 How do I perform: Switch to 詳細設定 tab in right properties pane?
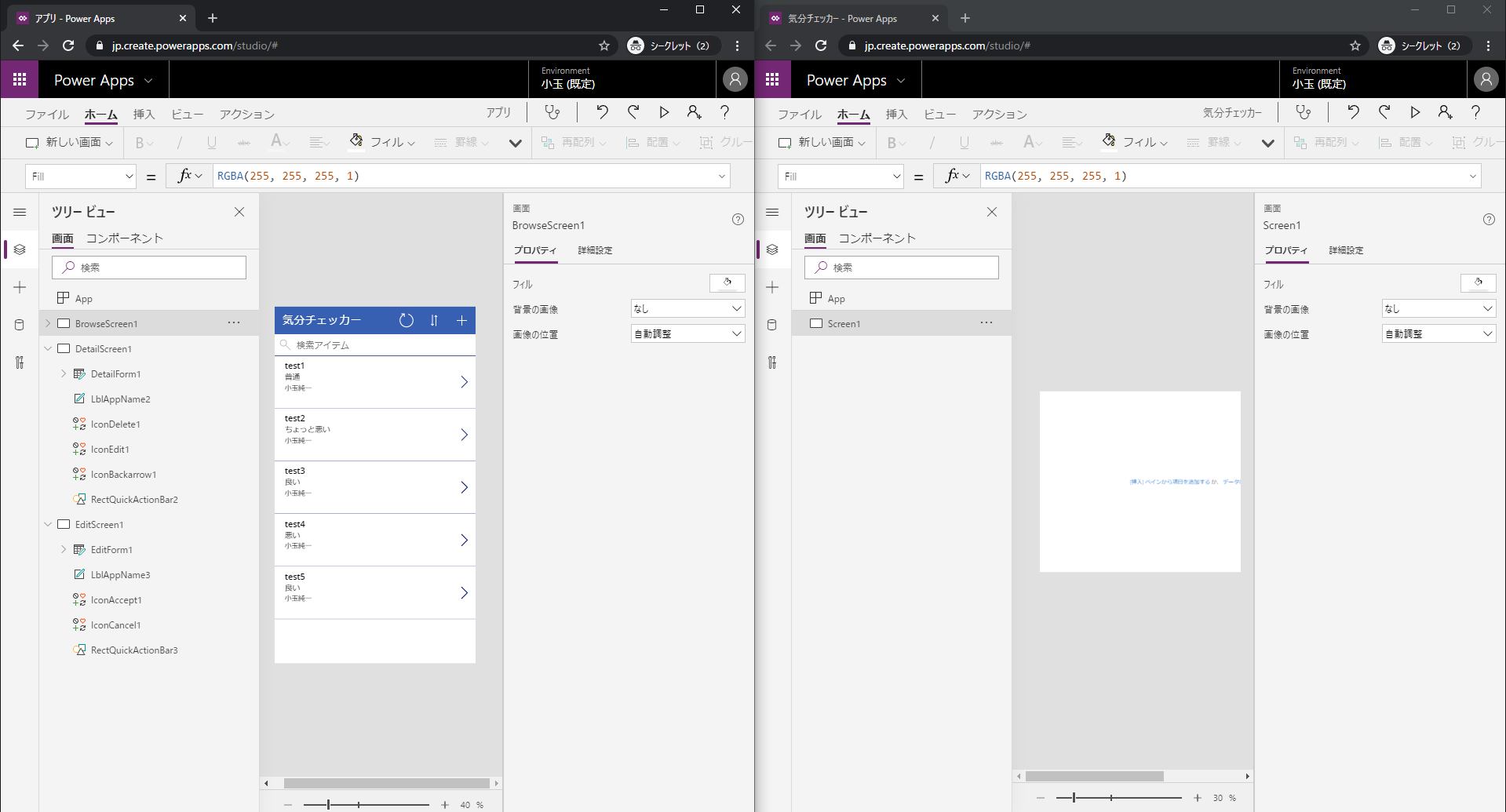tap(1346, 250)
